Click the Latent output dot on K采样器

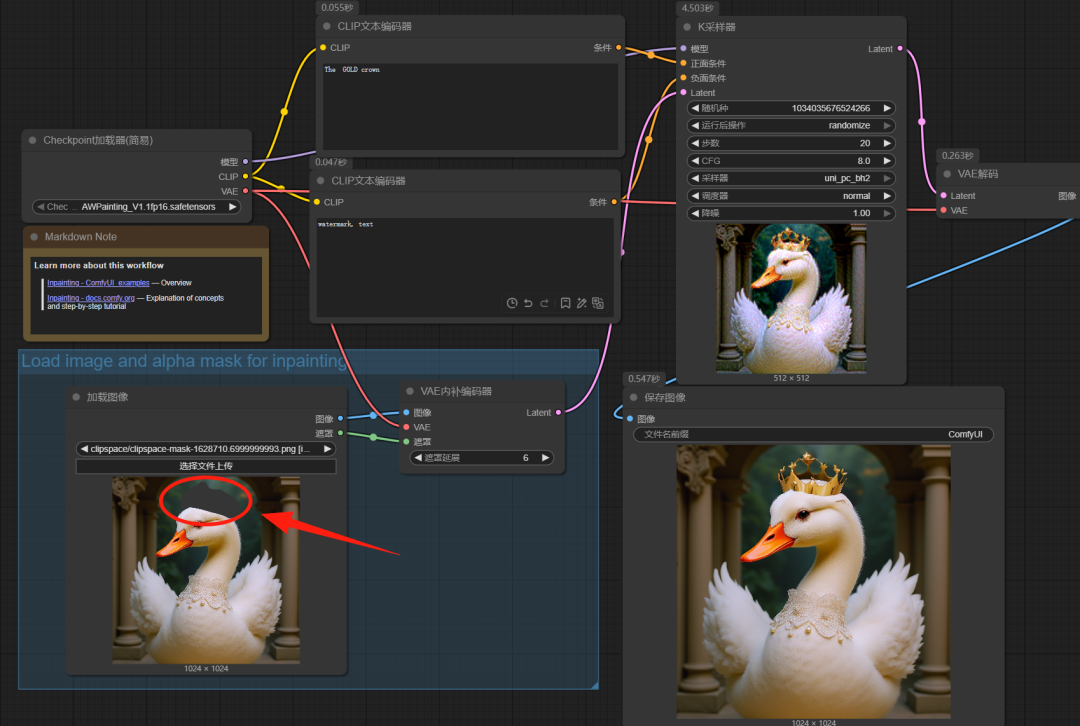point(900,49)
